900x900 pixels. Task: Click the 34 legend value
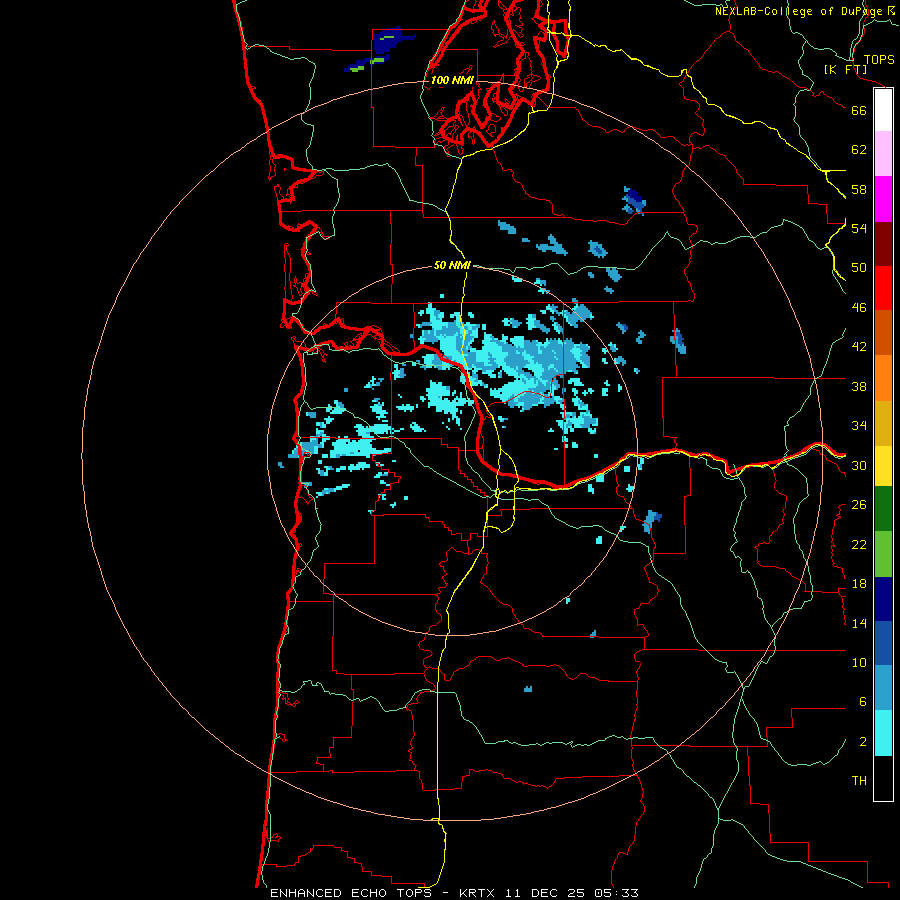click(859, 426)
